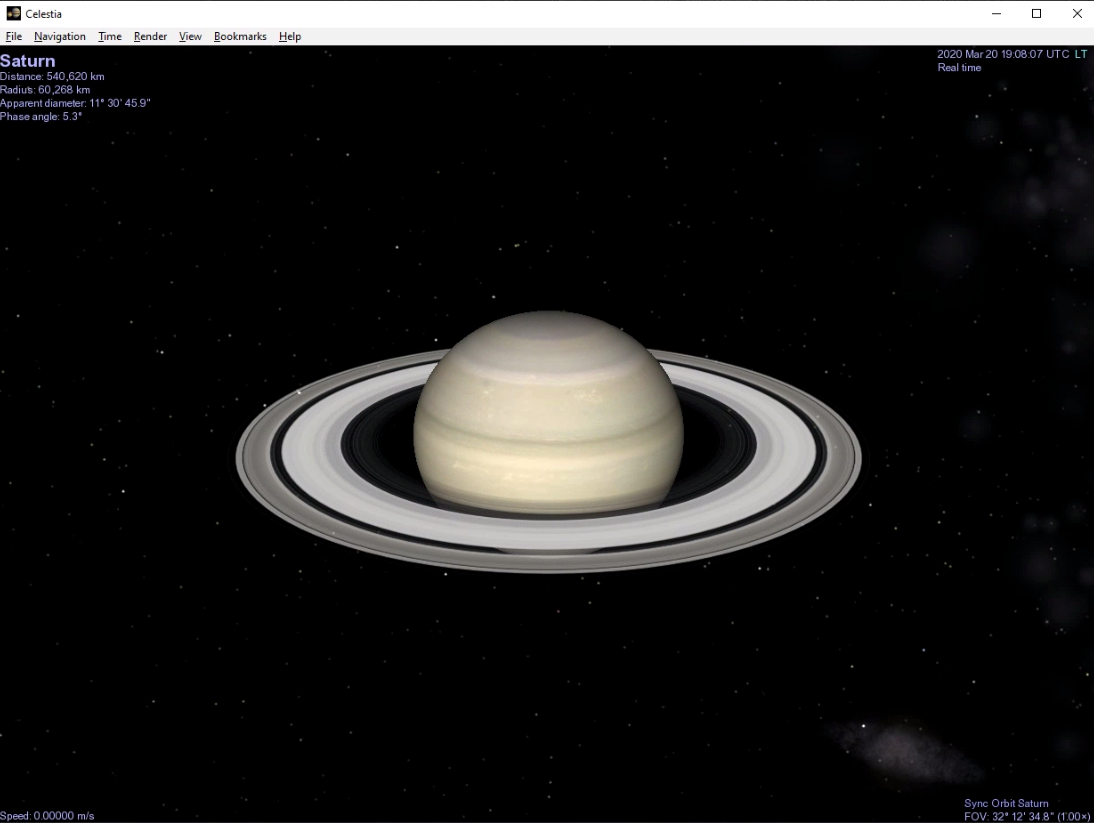Open the Time menu
The width and height of the screenshot is (1094, 823).
[109, 36]
